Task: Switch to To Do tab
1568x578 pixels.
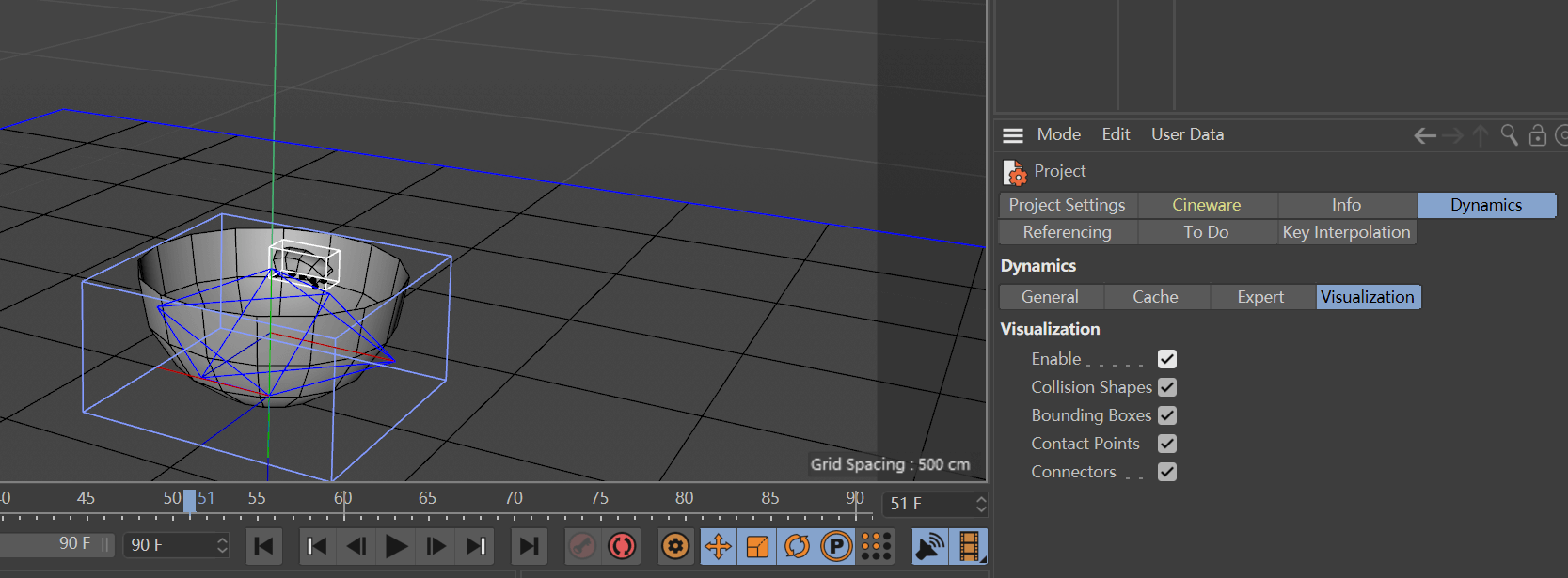Action: pyautogui.click(x=1207, y=232)
